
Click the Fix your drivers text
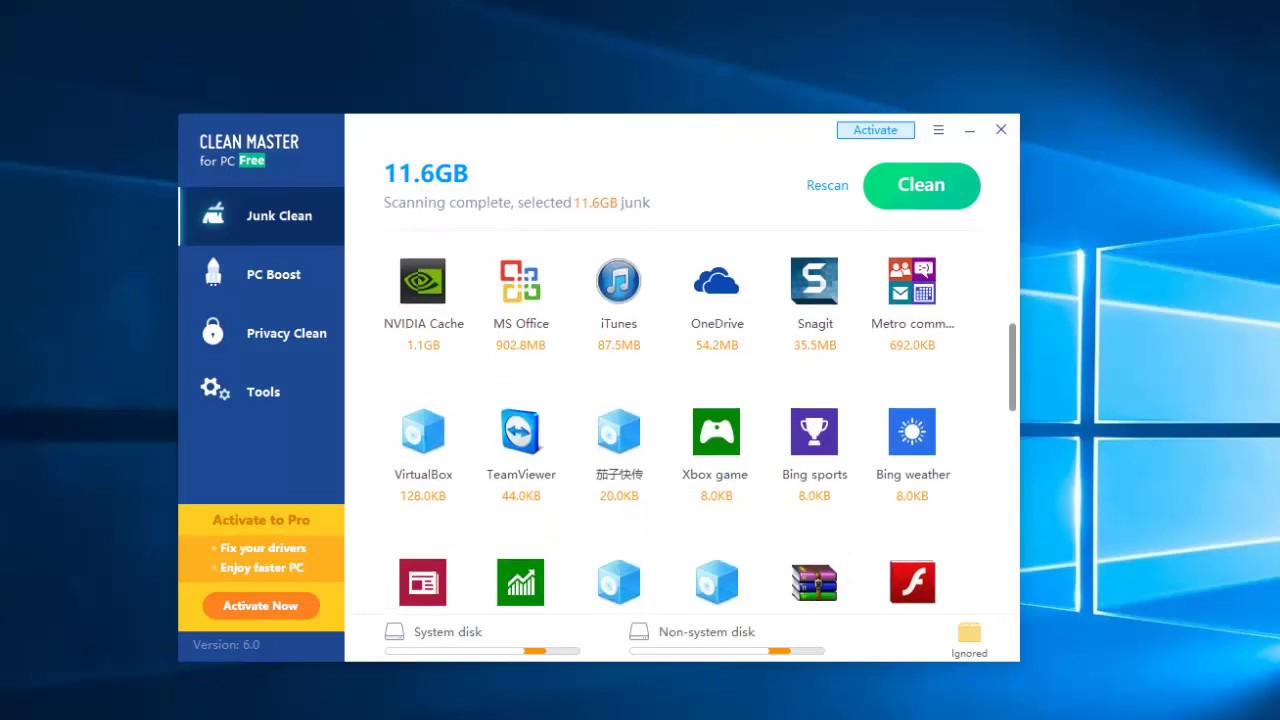coord(263,548)
